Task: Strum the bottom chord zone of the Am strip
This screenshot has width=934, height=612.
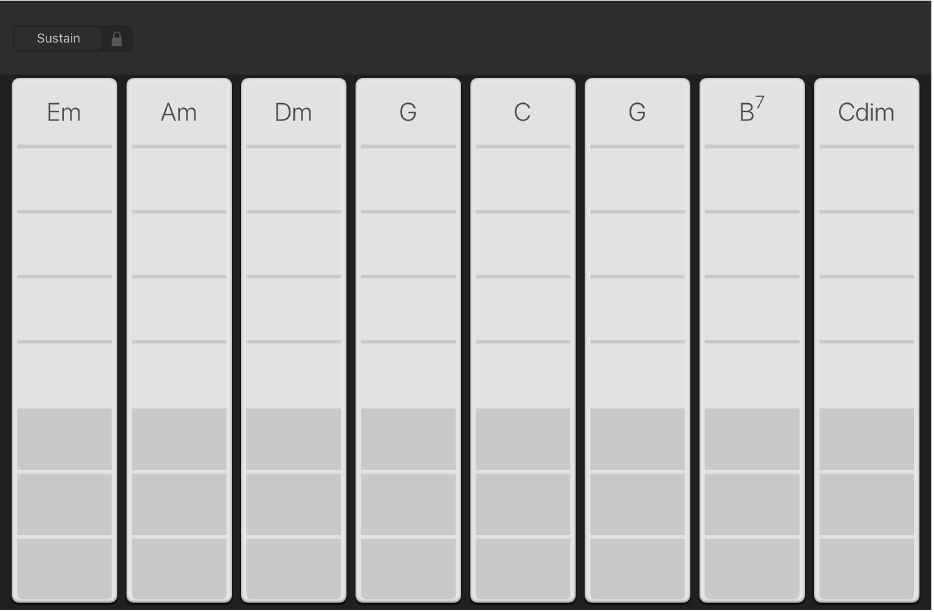Action: click(178, 570)
